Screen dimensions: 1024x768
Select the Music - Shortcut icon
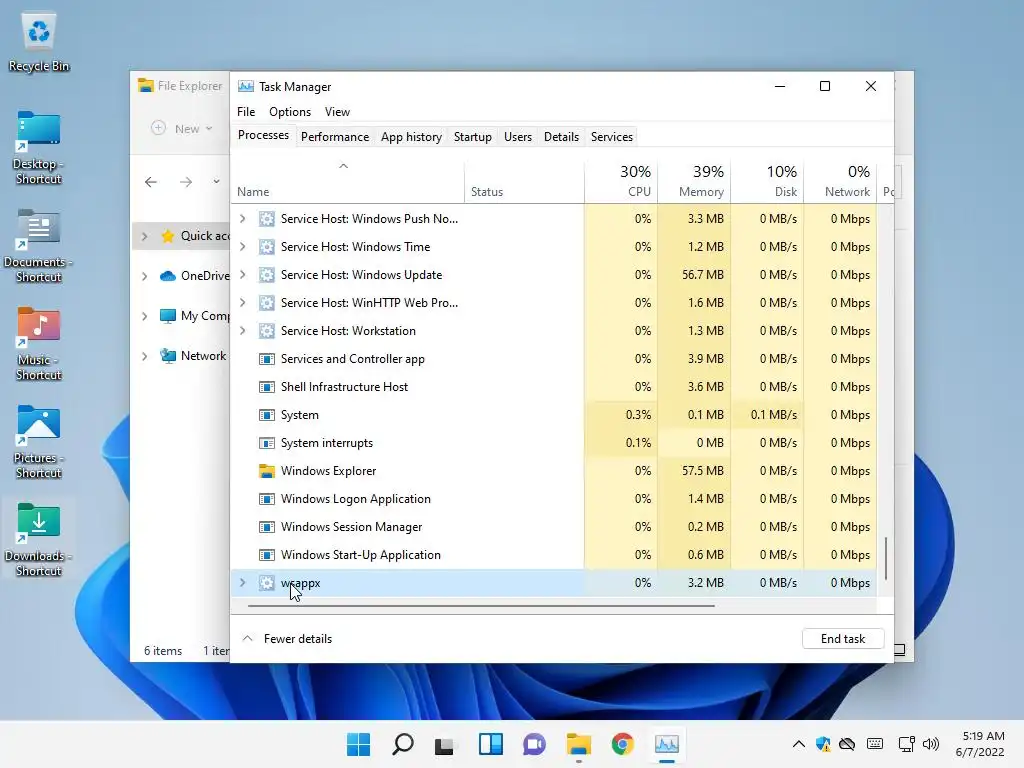tap(39, 344)
